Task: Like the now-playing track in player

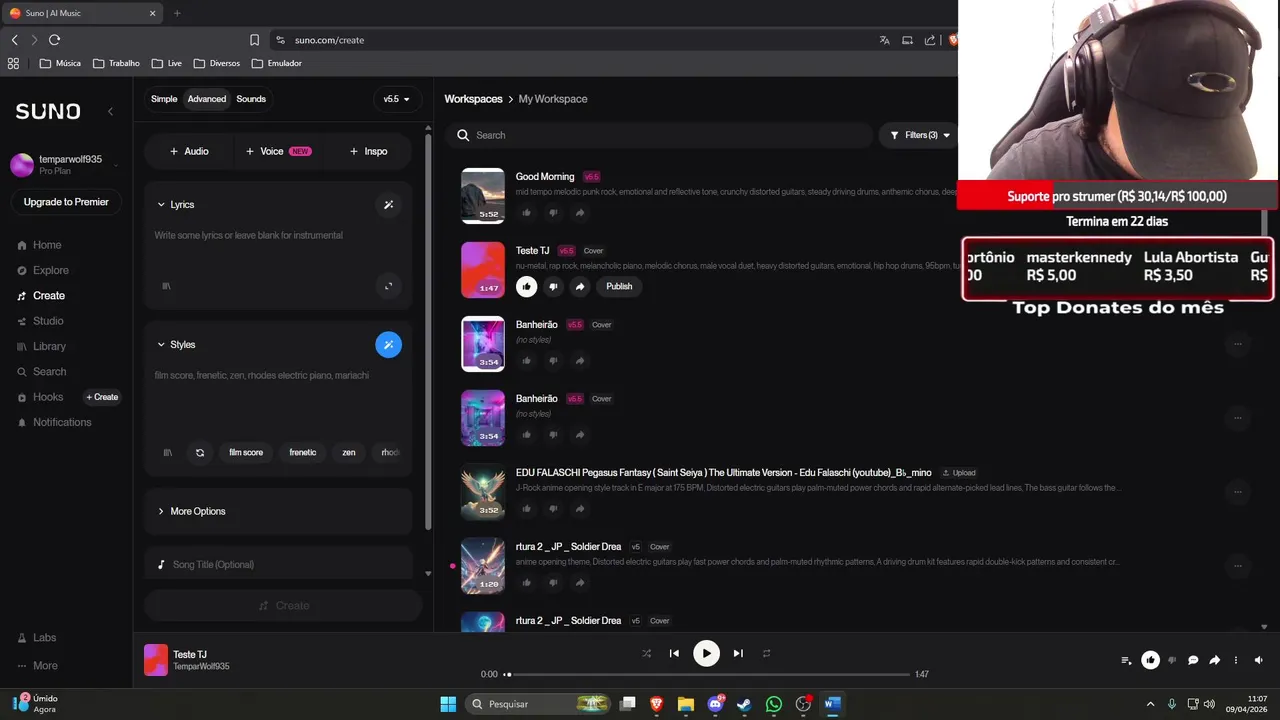Action: (1150, 660)
